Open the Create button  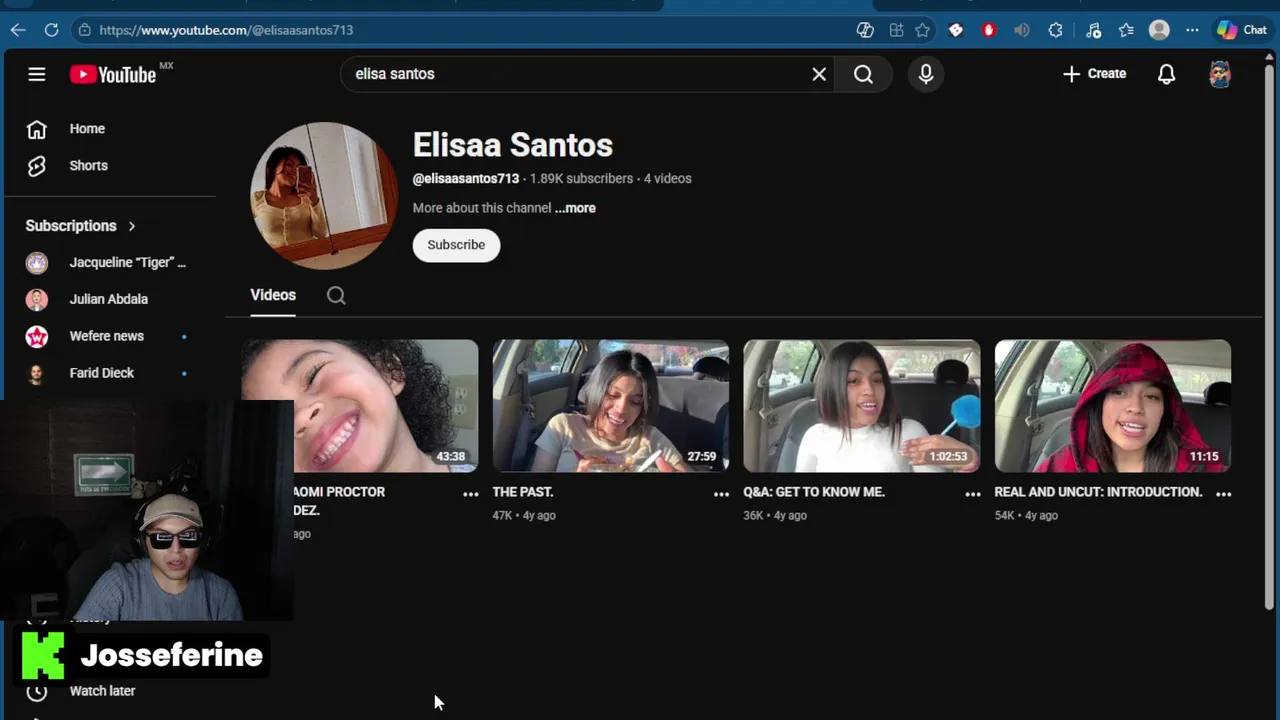(x=1095, y=74)
